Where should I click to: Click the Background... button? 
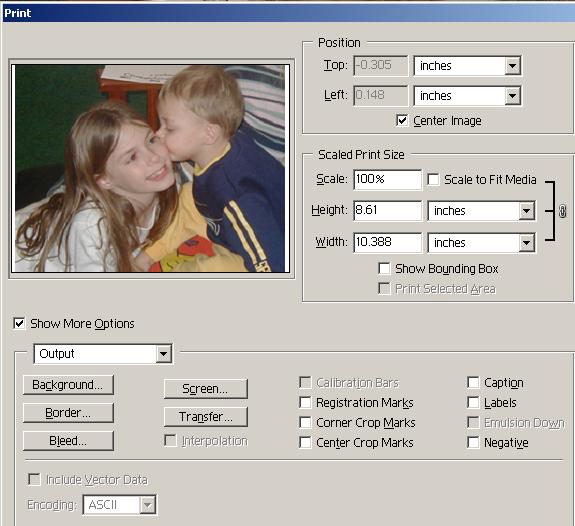68,385
